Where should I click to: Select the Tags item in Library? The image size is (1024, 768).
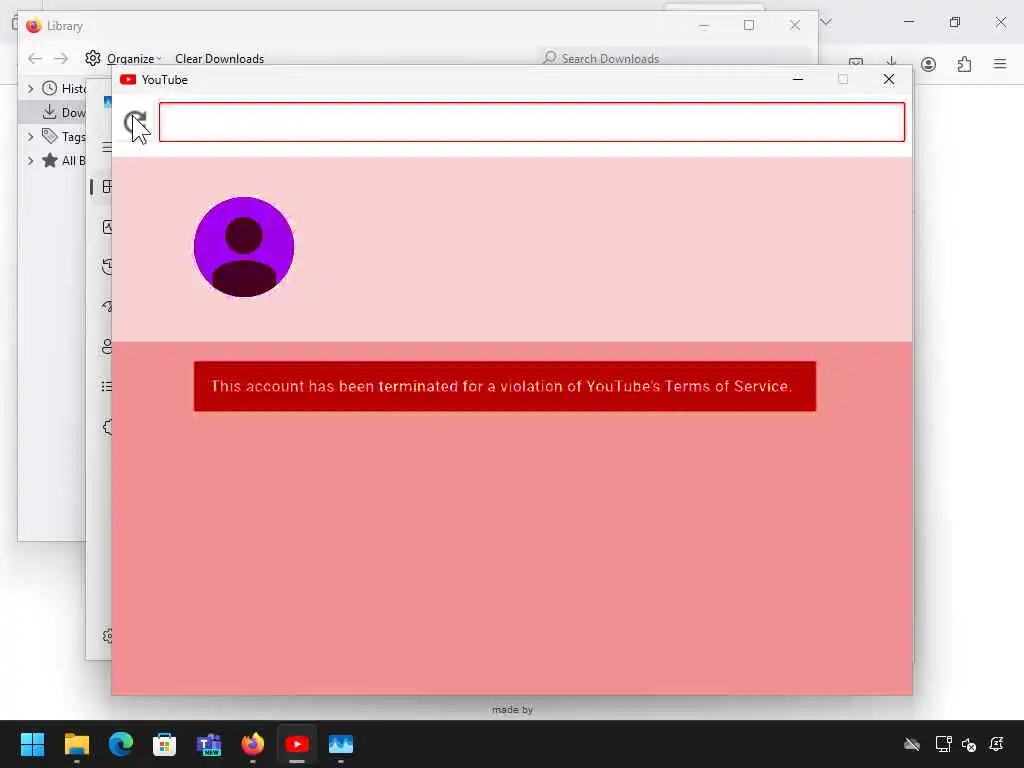tap(63, 136)
